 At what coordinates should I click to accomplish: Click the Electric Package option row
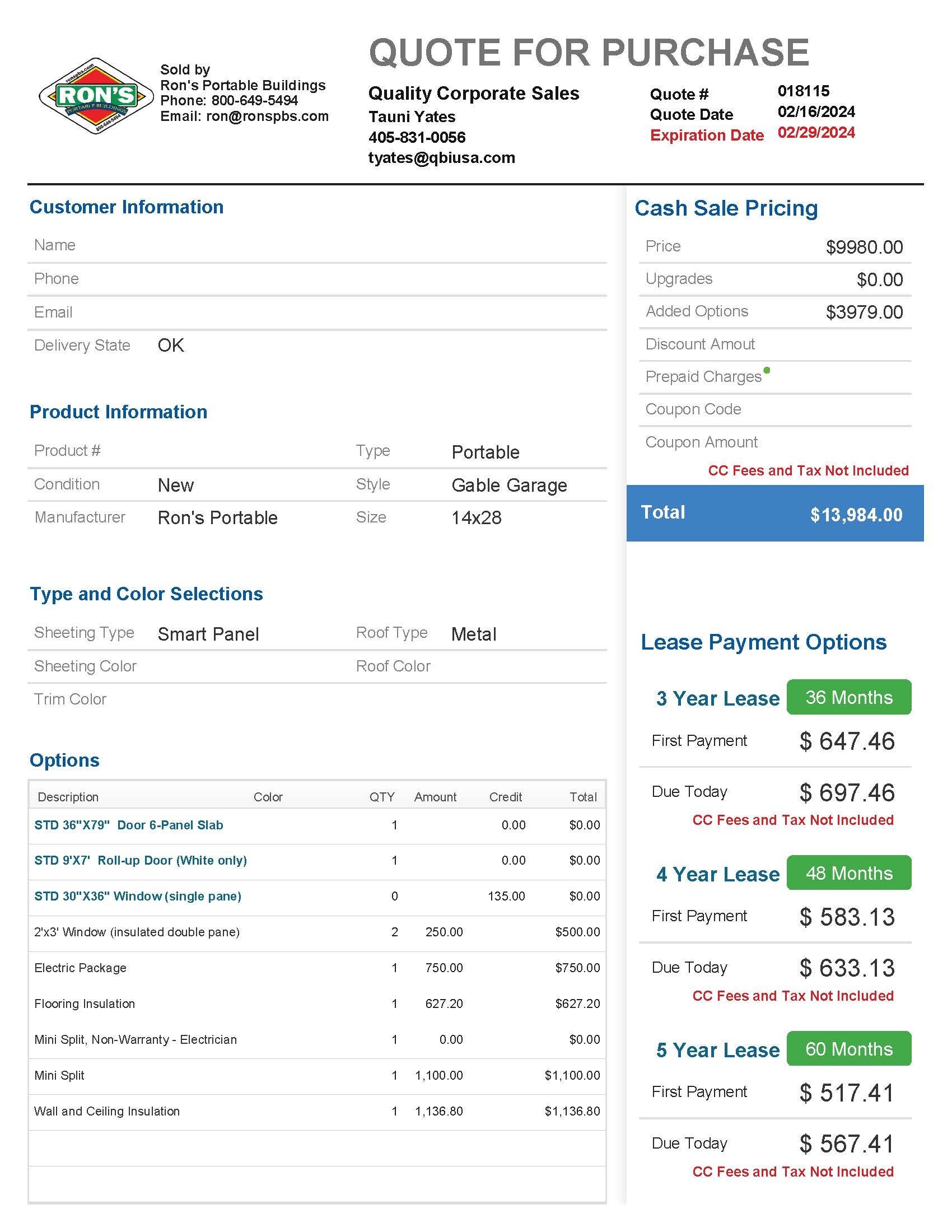click(x=317, y=968)
